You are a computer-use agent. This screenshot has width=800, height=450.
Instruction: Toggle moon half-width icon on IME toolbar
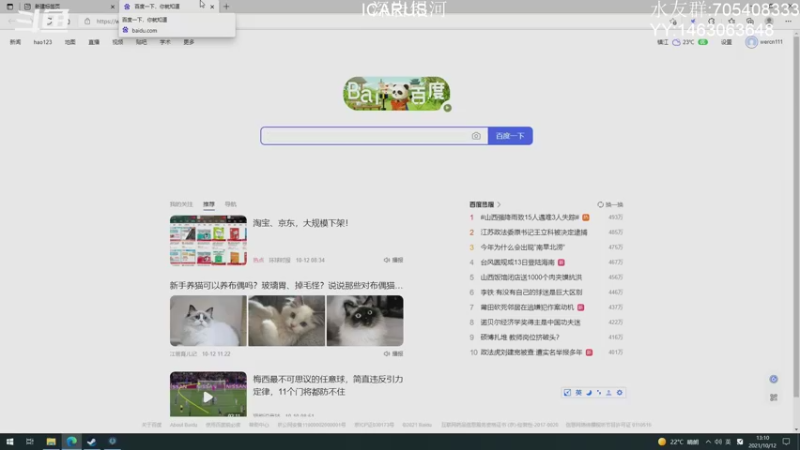coord(589,393)
